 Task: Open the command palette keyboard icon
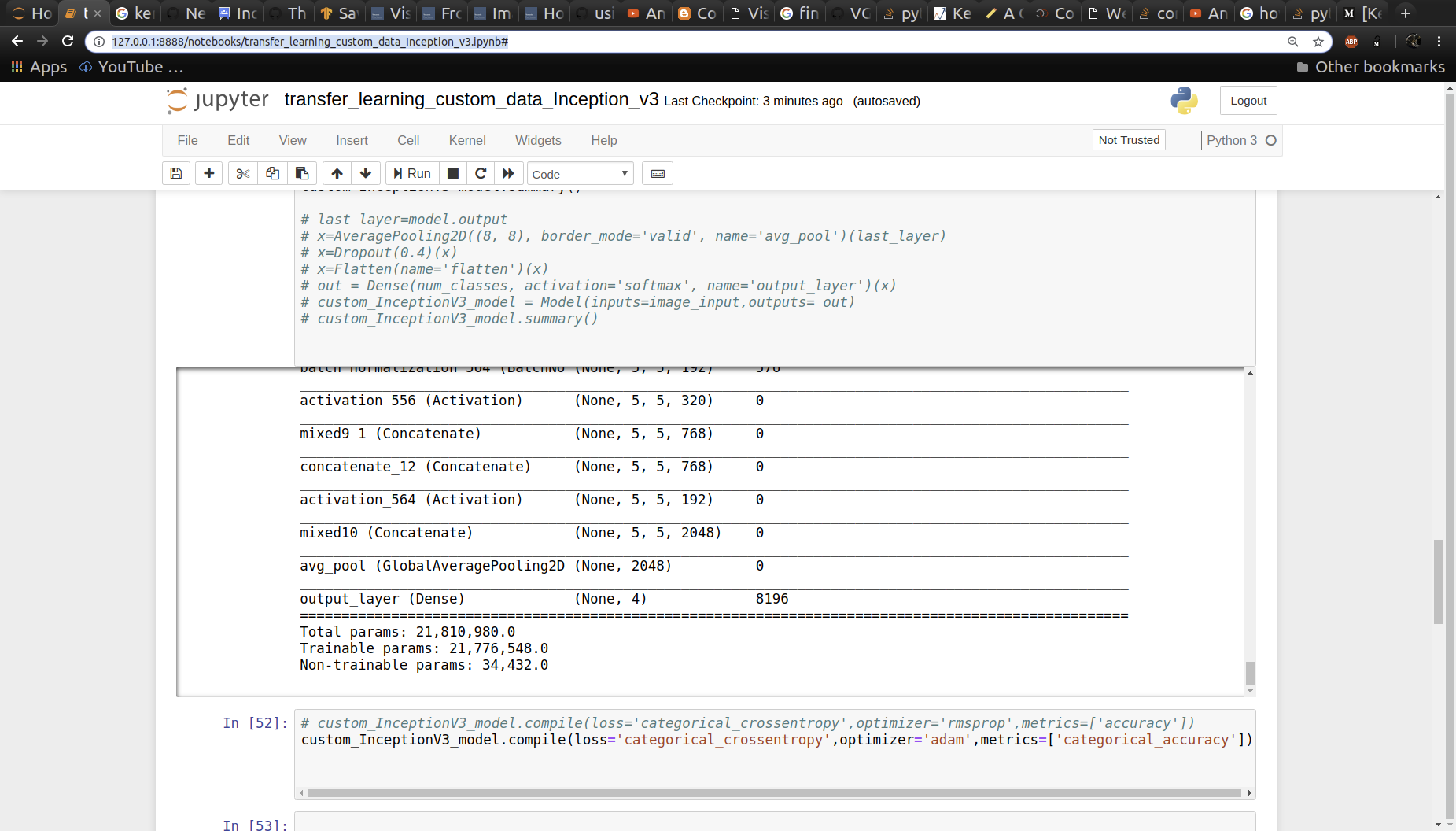point(658,173)
